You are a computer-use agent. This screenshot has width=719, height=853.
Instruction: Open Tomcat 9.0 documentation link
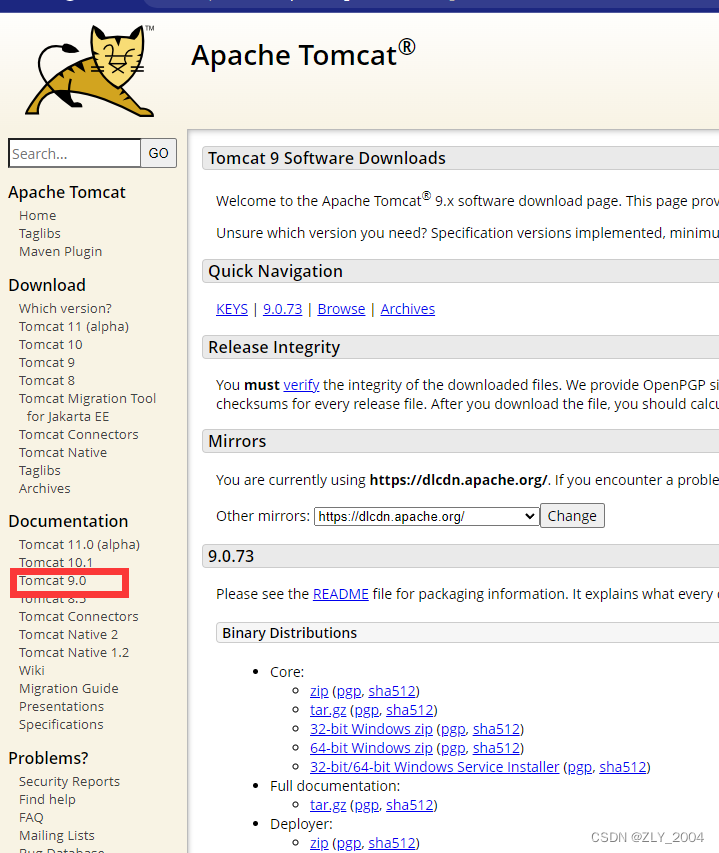[x=53, y=580]
